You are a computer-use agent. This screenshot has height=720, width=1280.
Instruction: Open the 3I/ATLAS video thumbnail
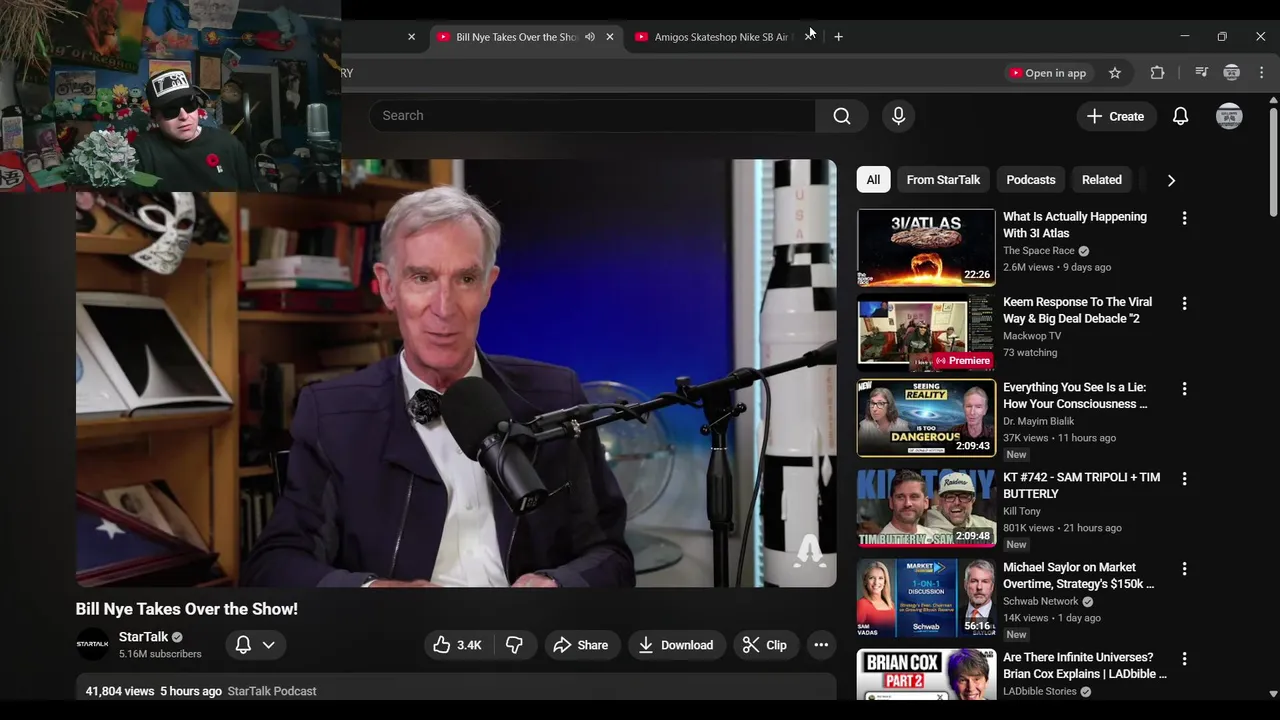926,247
